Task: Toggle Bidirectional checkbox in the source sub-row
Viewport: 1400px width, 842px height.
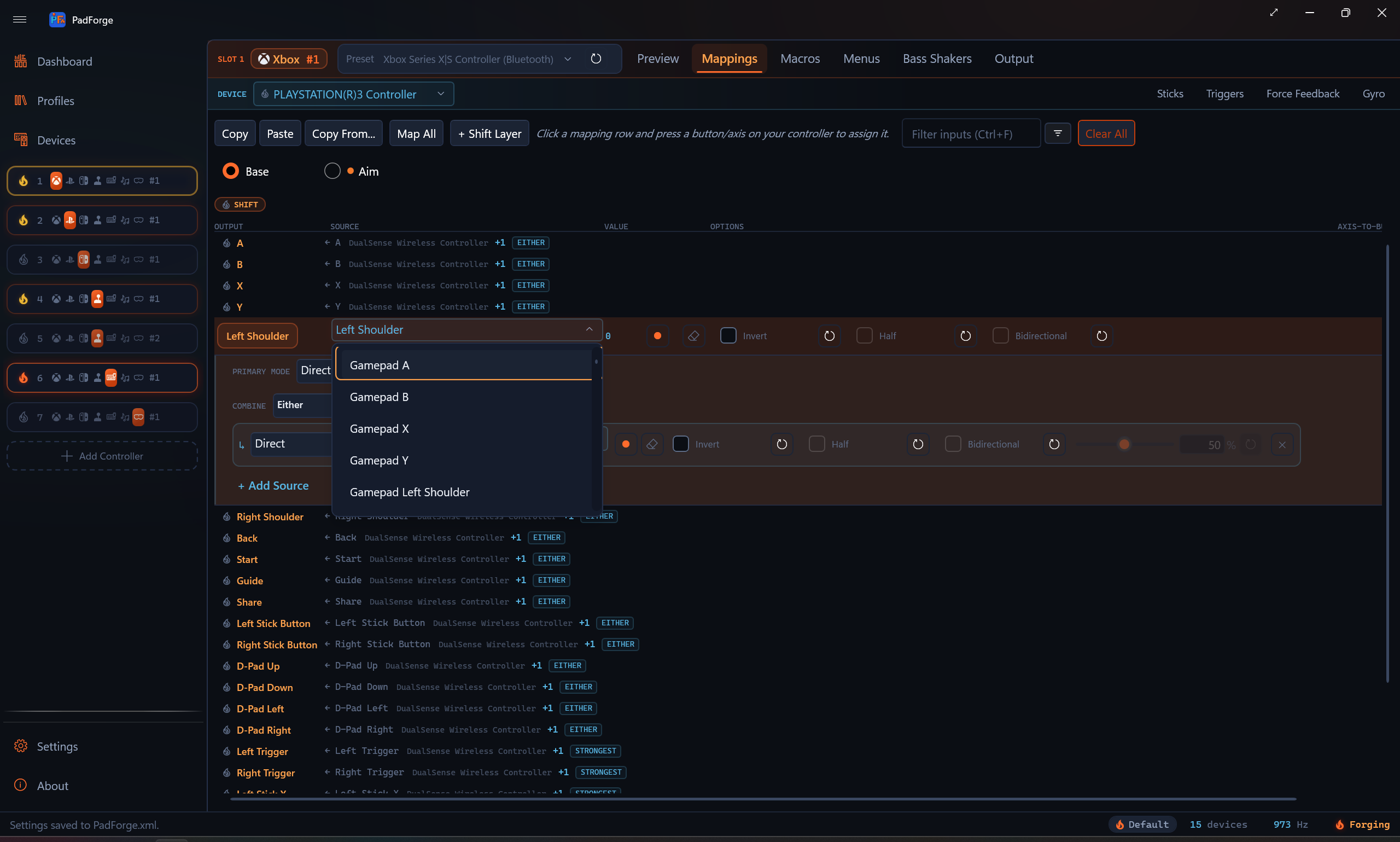Action: (953, 444)
